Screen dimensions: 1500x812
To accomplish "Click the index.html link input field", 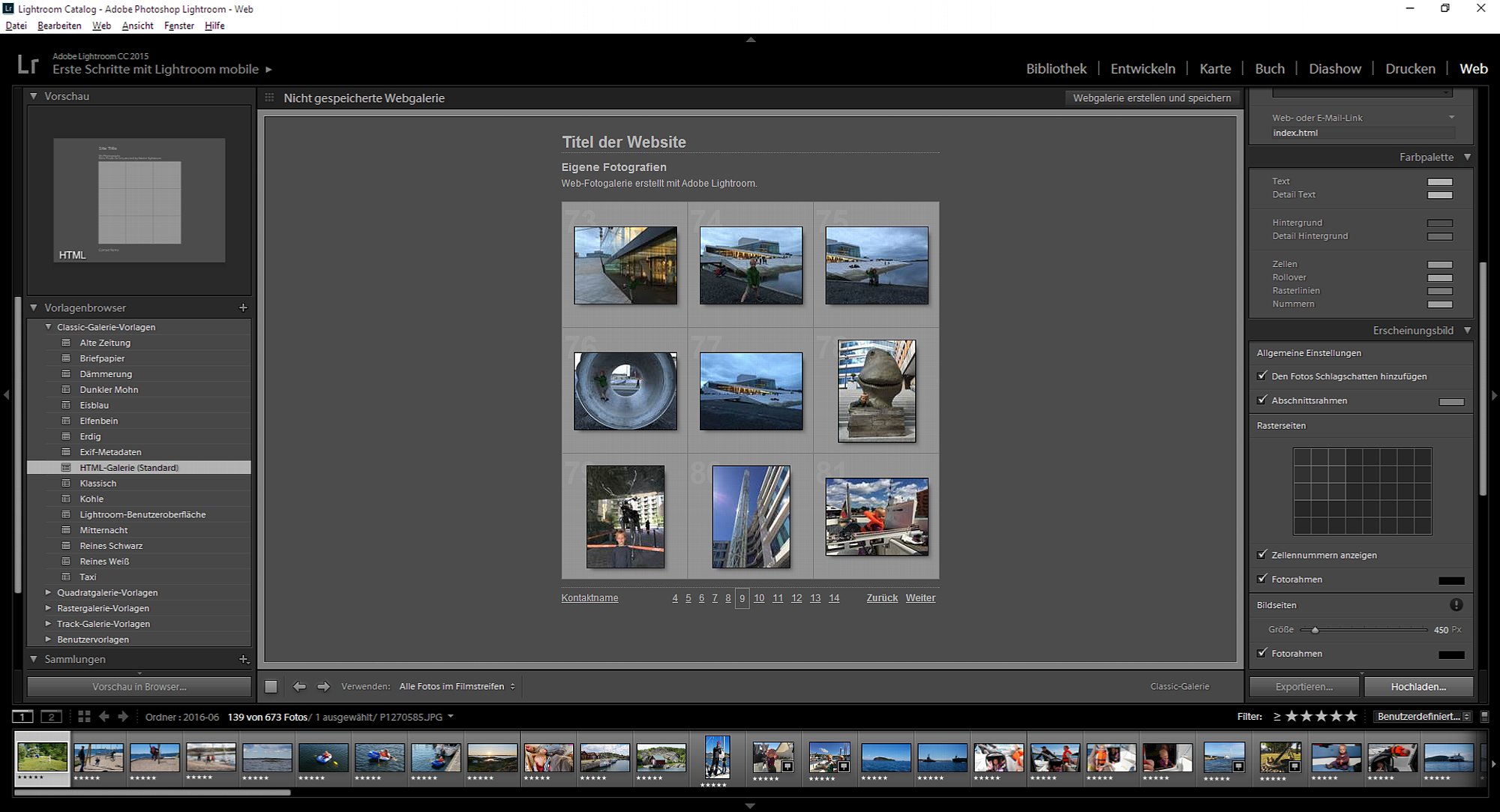I will [x=1363, y=133].
